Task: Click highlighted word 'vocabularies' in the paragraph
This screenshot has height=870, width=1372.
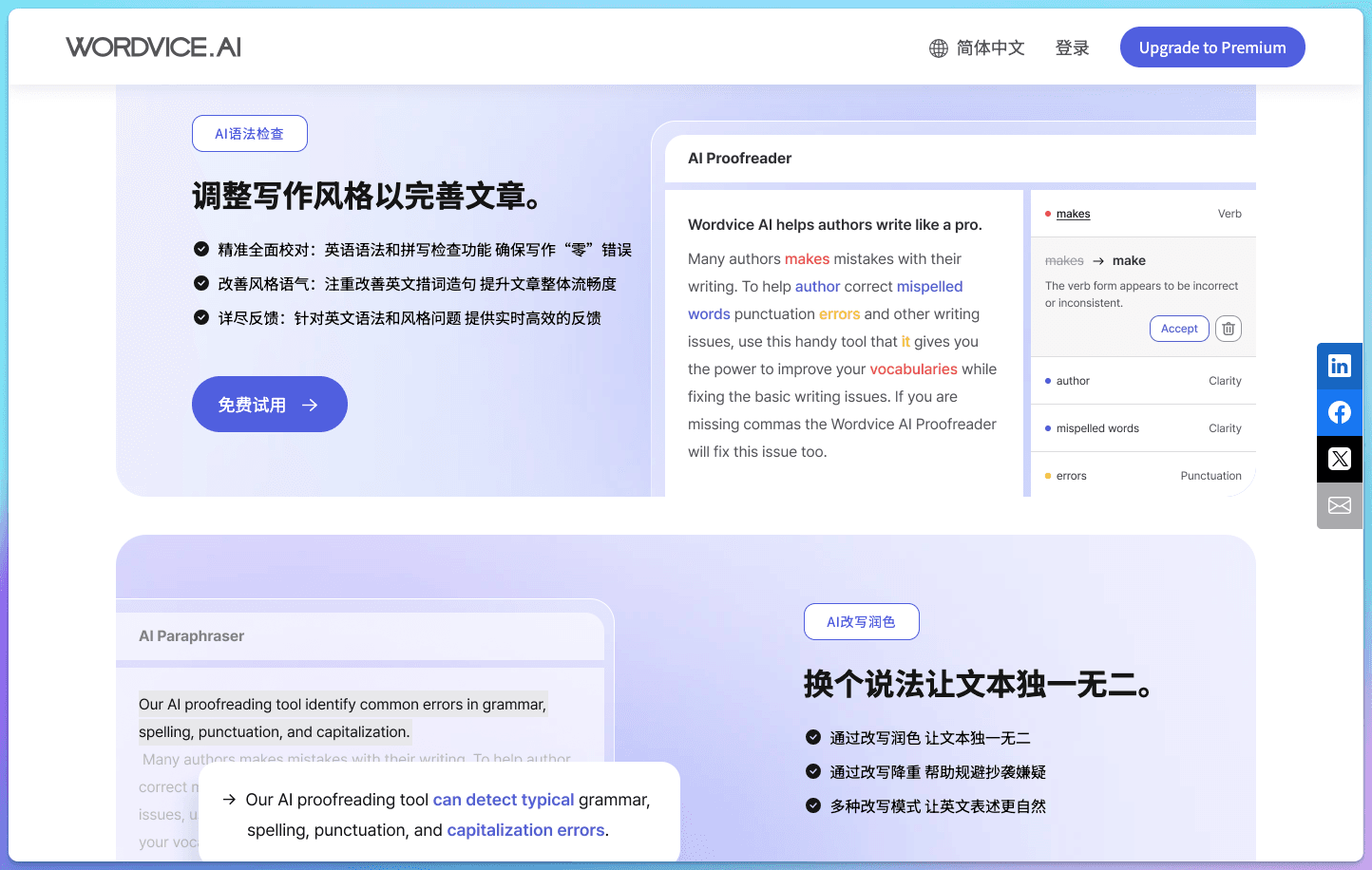Action: click(914, 369)
